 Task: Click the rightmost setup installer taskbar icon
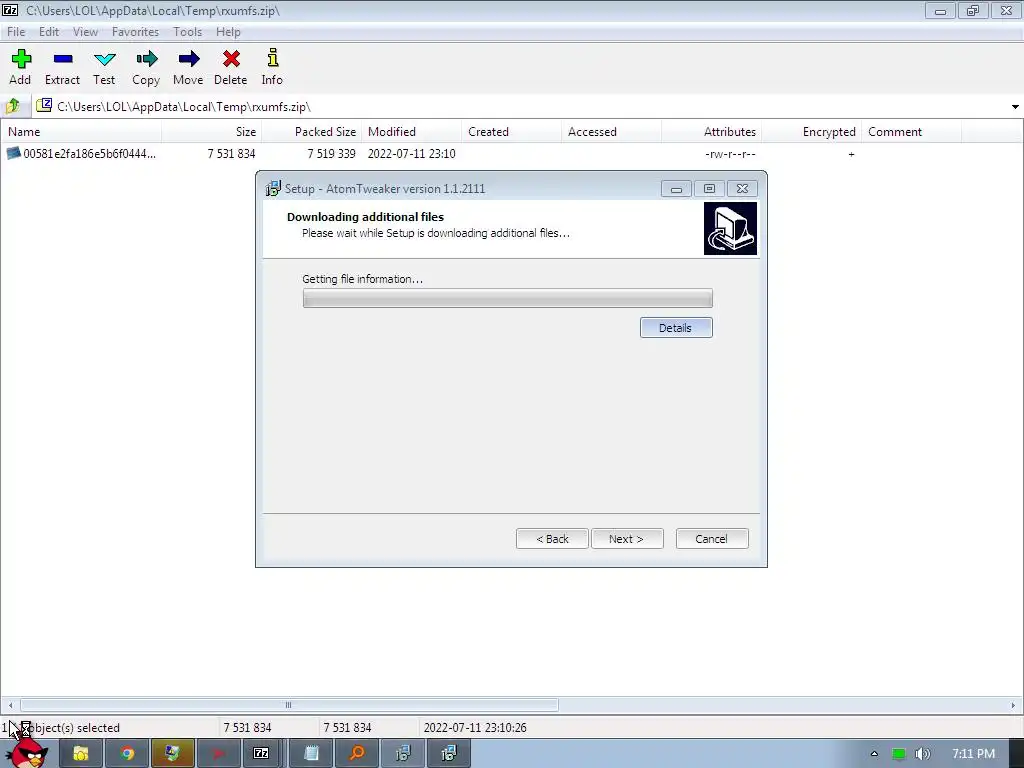click(449, 754)
